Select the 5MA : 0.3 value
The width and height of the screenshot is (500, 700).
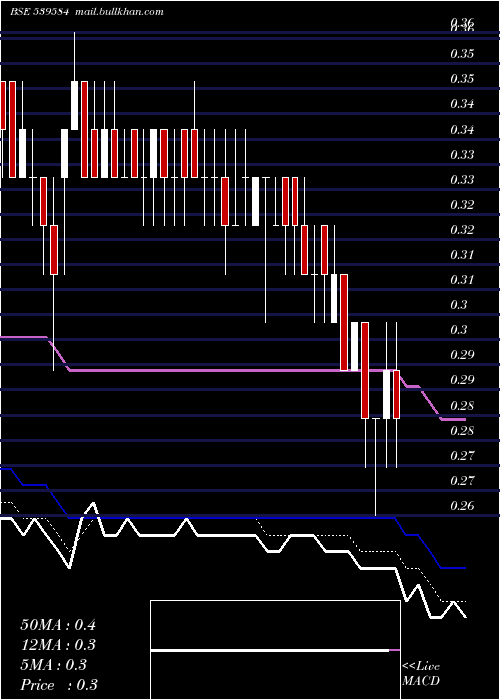[54, 665]
